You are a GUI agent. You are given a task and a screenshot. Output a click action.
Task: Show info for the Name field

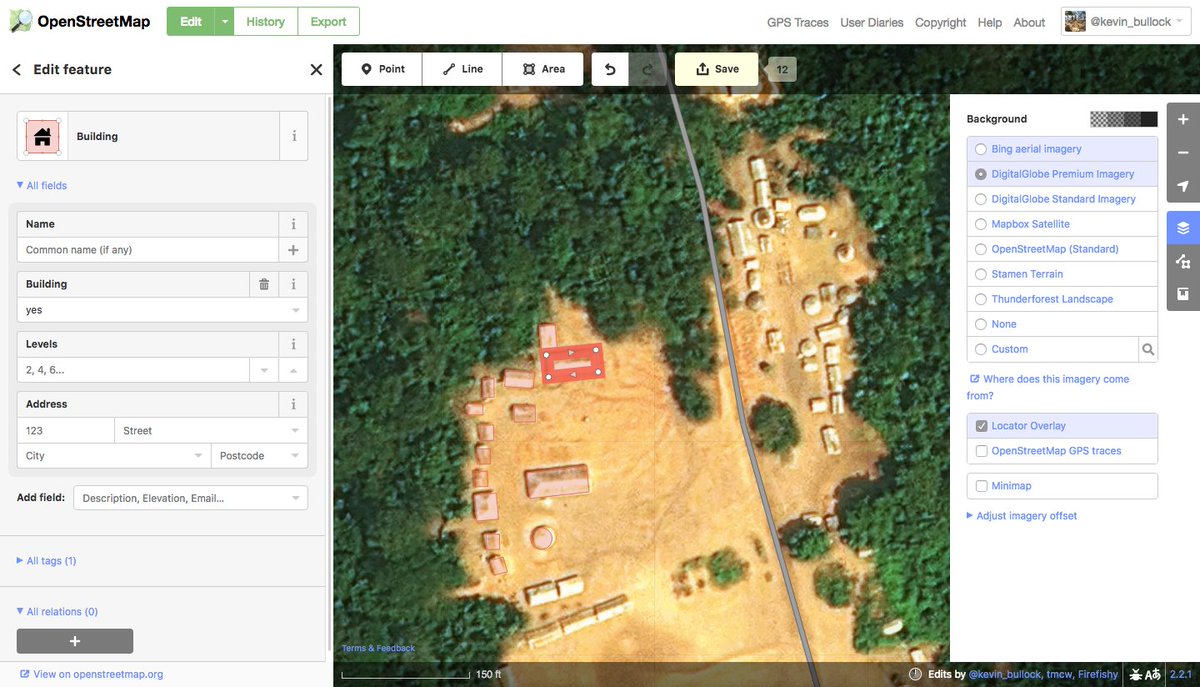293,224
